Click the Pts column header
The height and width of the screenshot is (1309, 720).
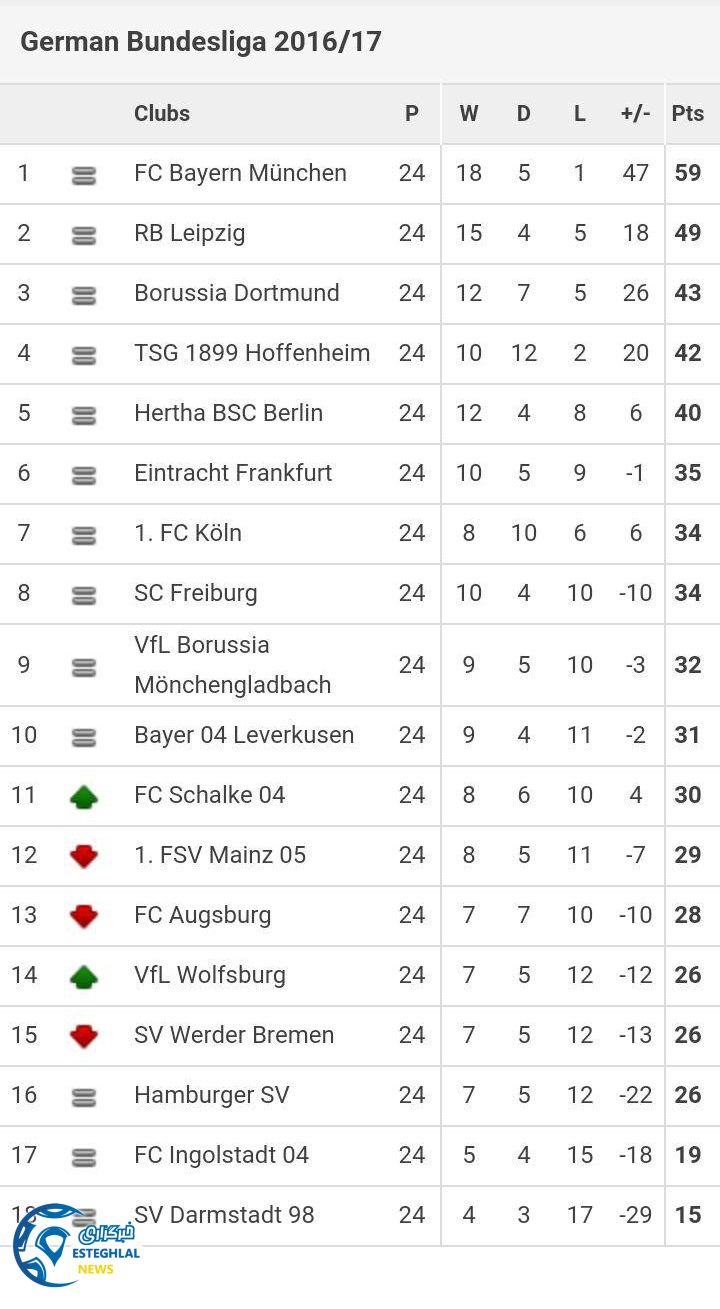click(687, 113)
